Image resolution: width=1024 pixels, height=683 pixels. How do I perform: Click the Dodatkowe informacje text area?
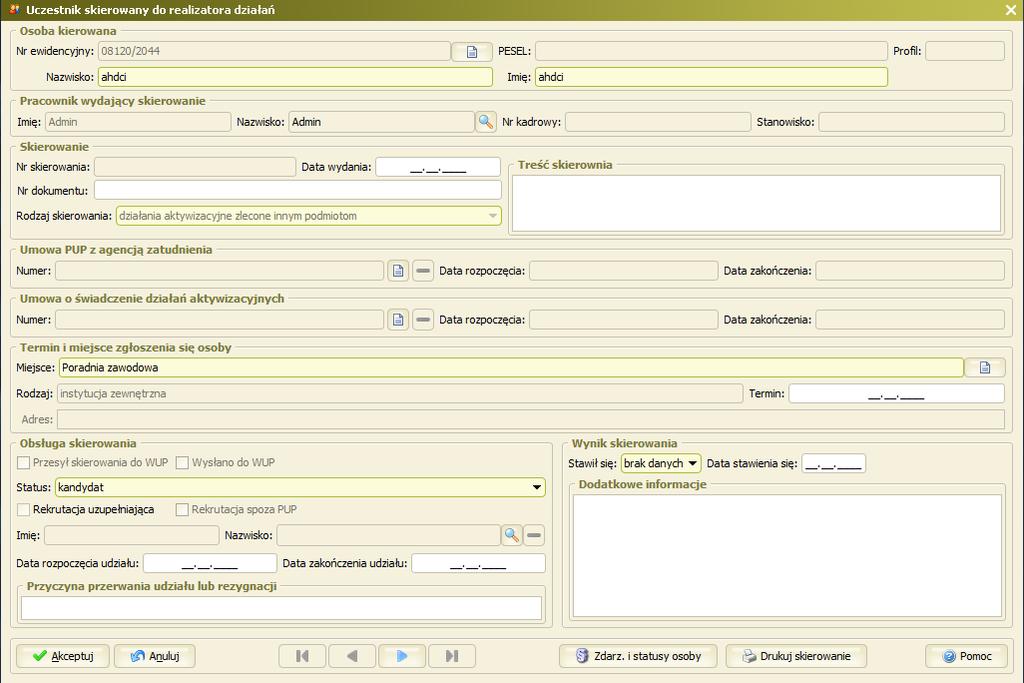click(x=787, y=556)
